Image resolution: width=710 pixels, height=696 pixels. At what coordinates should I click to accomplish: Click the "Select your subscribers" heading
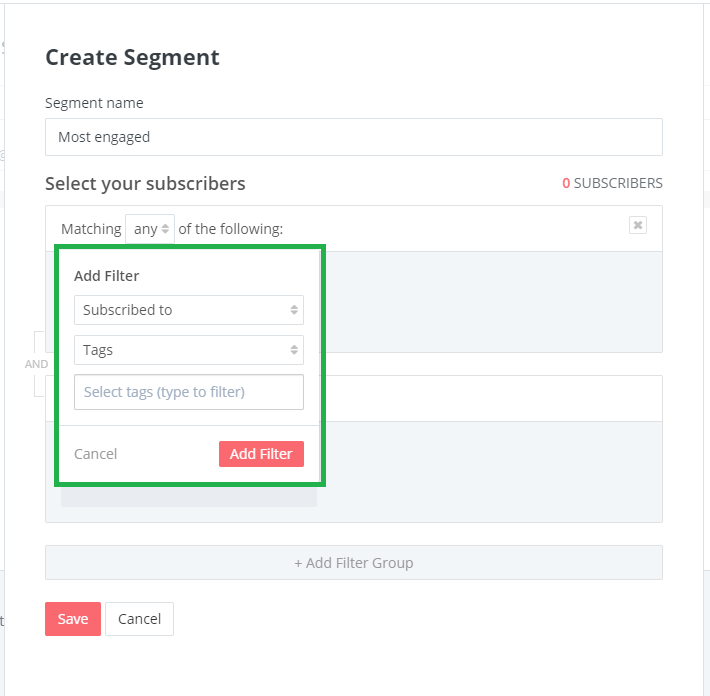click(145, 184)
